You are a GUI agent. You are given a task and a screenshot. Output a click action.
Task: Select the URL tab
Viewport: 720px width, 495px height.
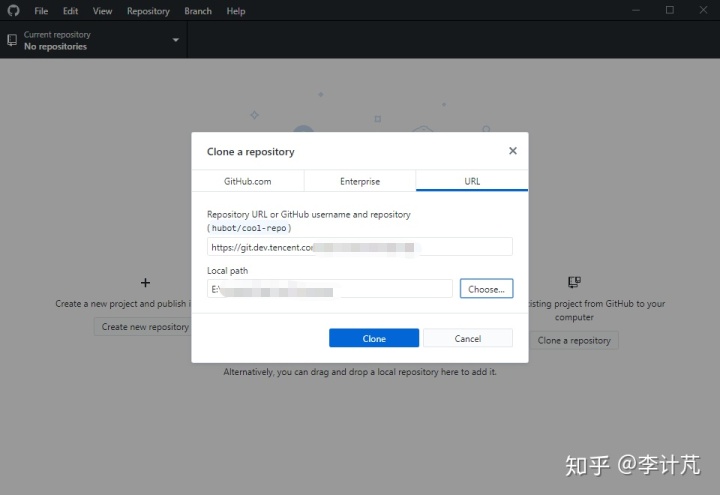472,181
